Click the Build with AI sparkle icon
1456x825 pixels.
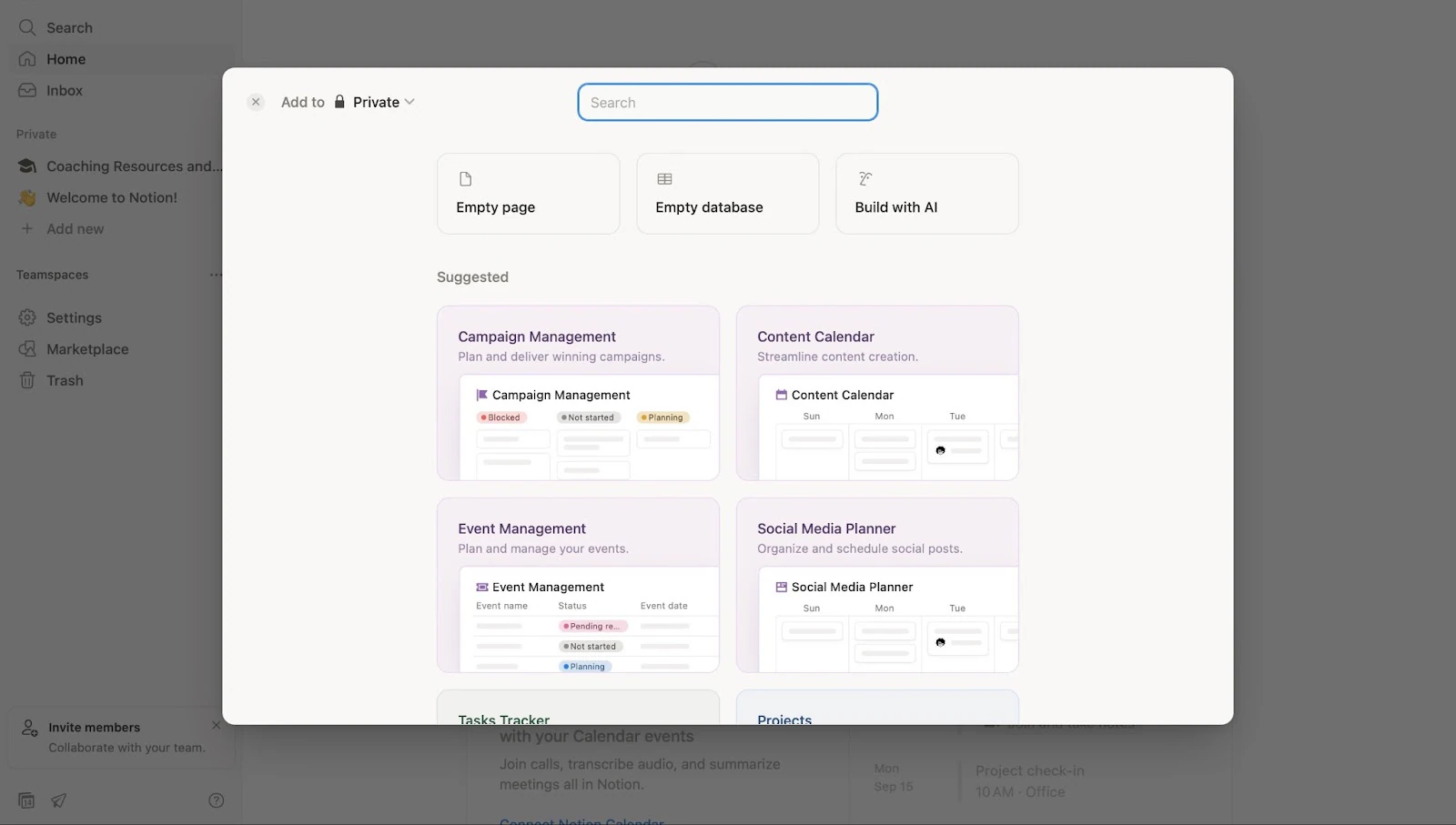point(864,179)
